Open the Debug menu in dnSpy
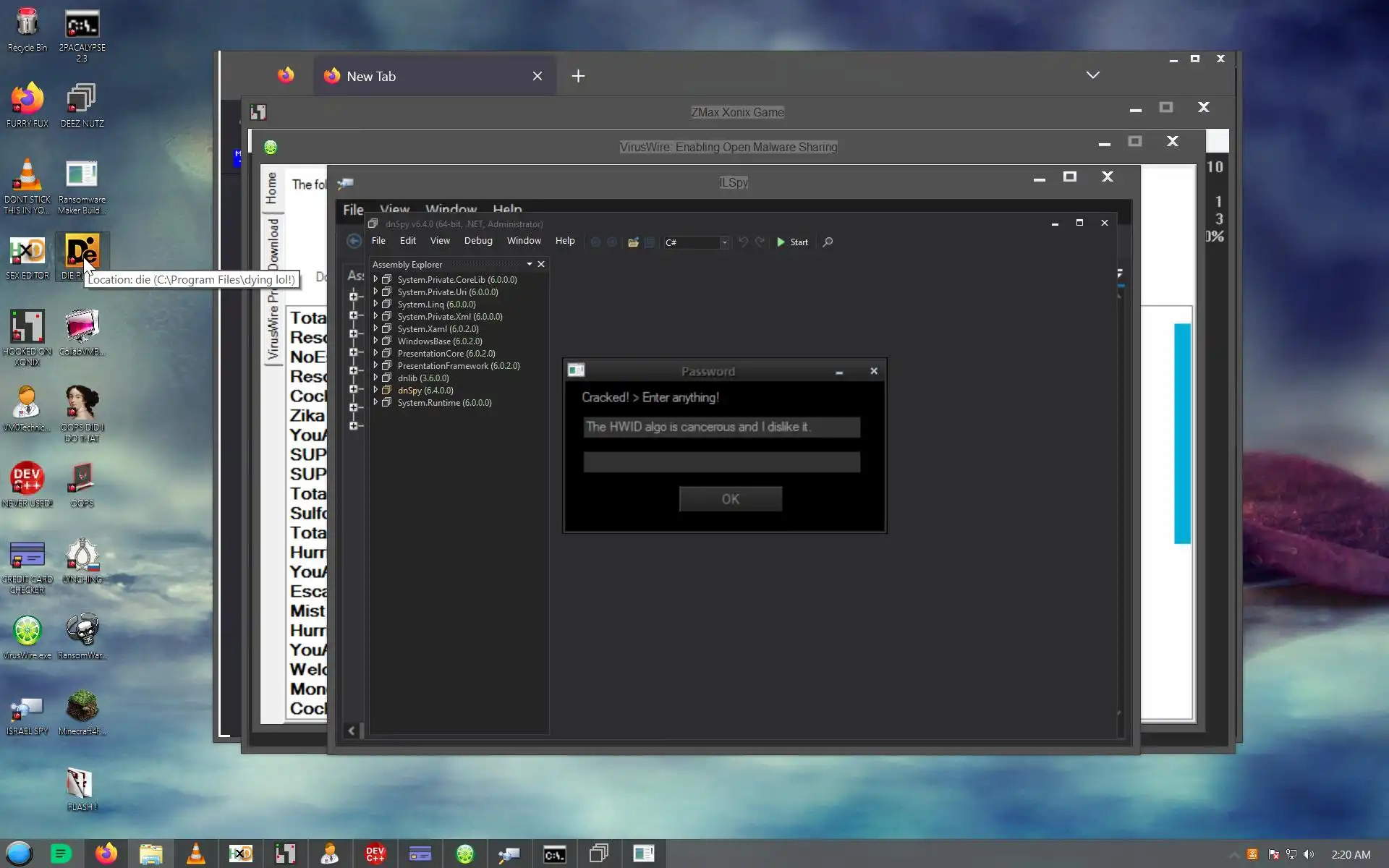This screenshot has width=1389, height=868. point(477,241)
